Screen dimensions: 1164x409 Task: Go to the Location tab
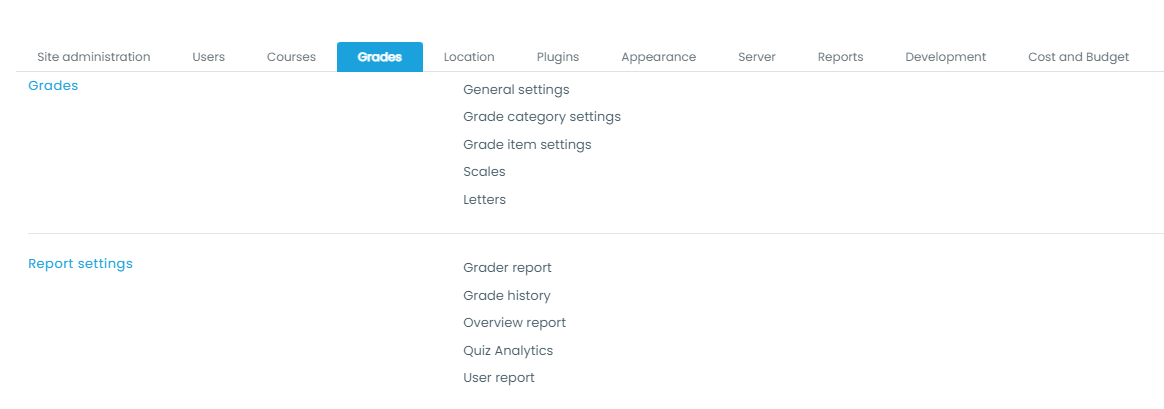(469, 57)
